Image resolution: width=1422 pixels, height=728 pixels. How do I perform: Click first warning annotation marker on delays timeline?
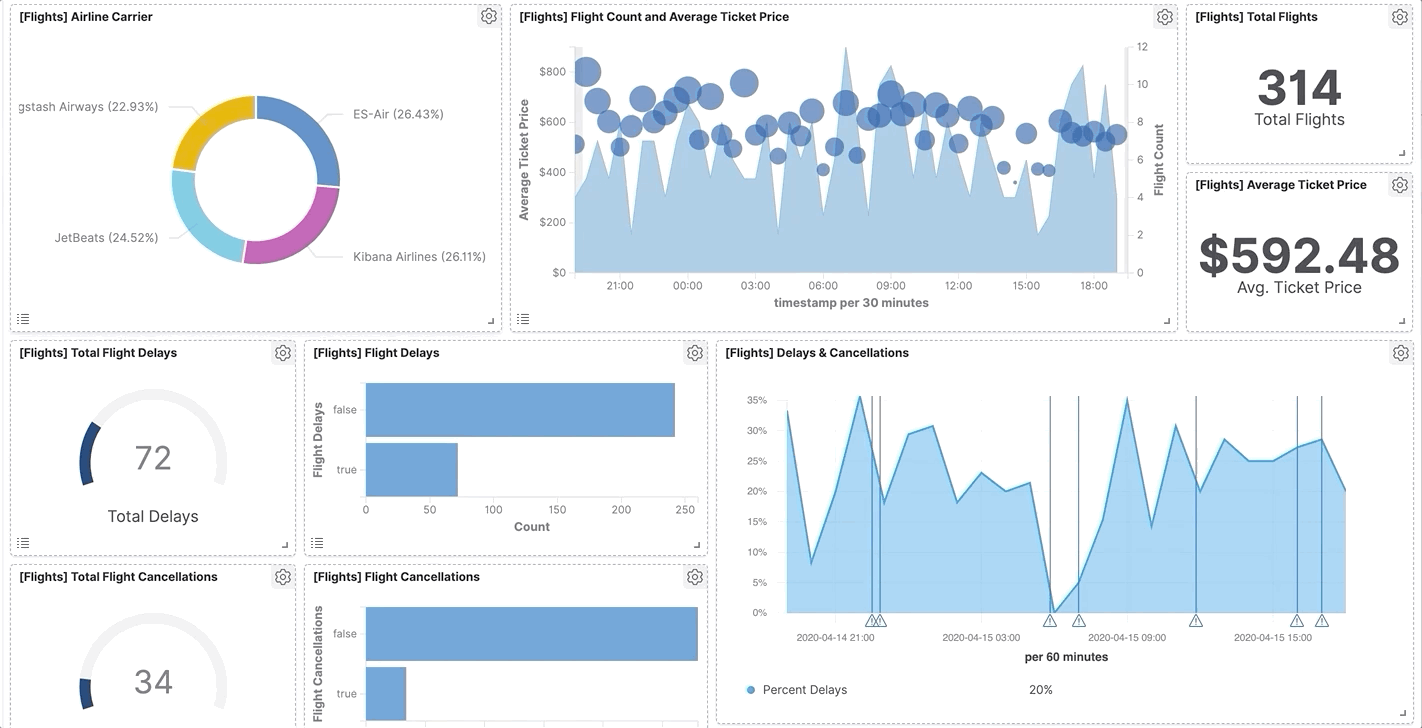[871, 621]
